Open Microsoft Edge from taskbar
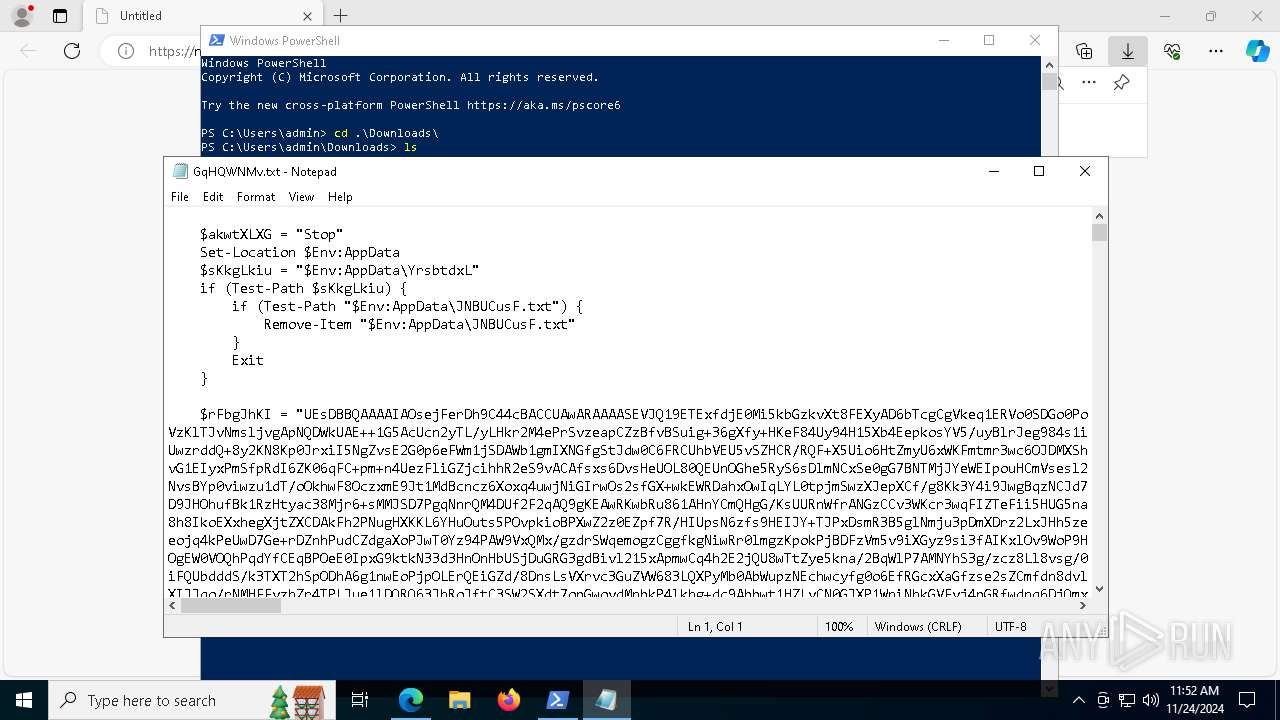Screen dimensions: 1280x720 [411, 700]
